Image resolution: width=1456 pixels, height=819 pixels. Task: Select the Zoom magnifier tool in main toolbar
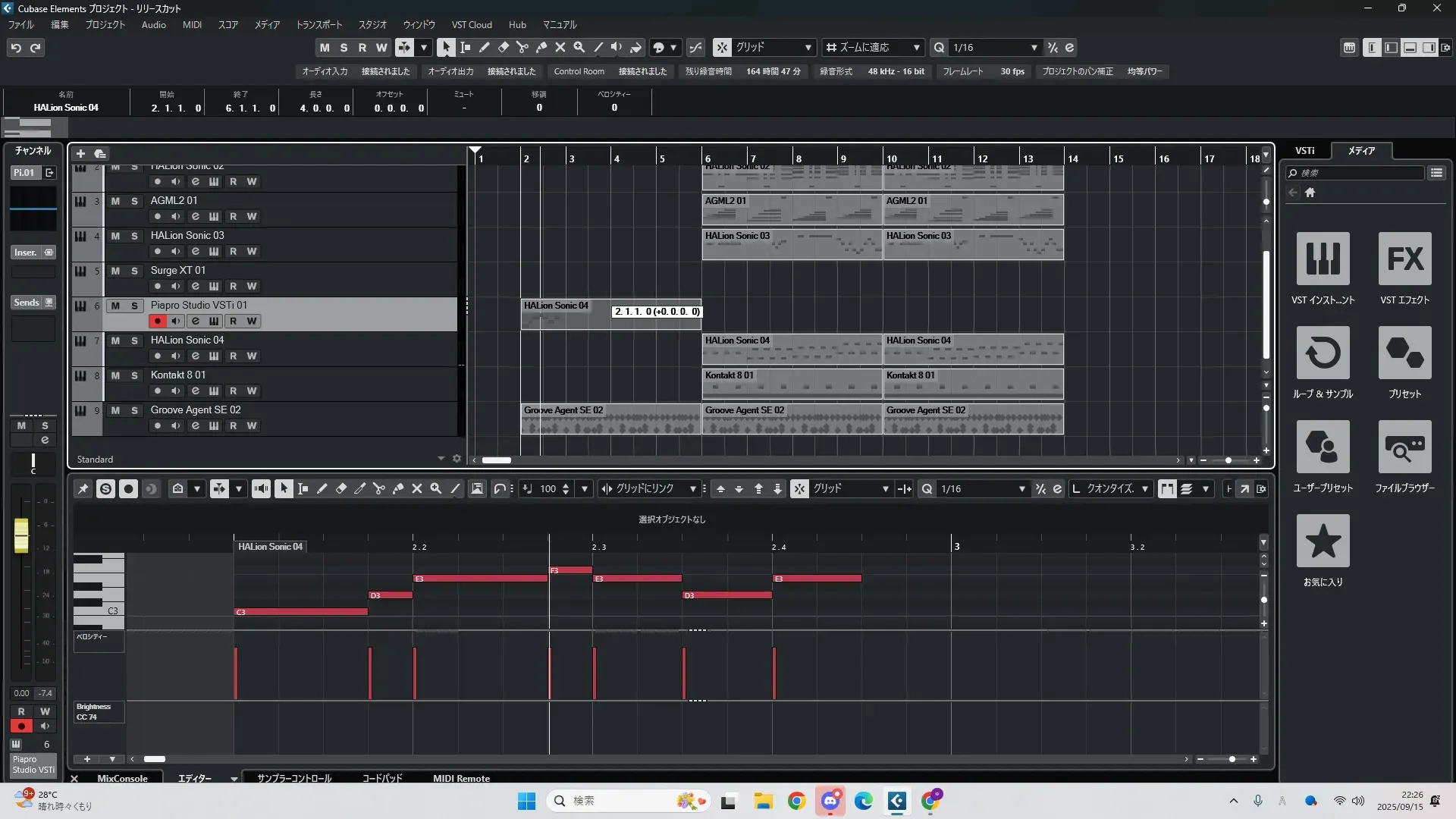pyautogui.click(x=579, y=47)
